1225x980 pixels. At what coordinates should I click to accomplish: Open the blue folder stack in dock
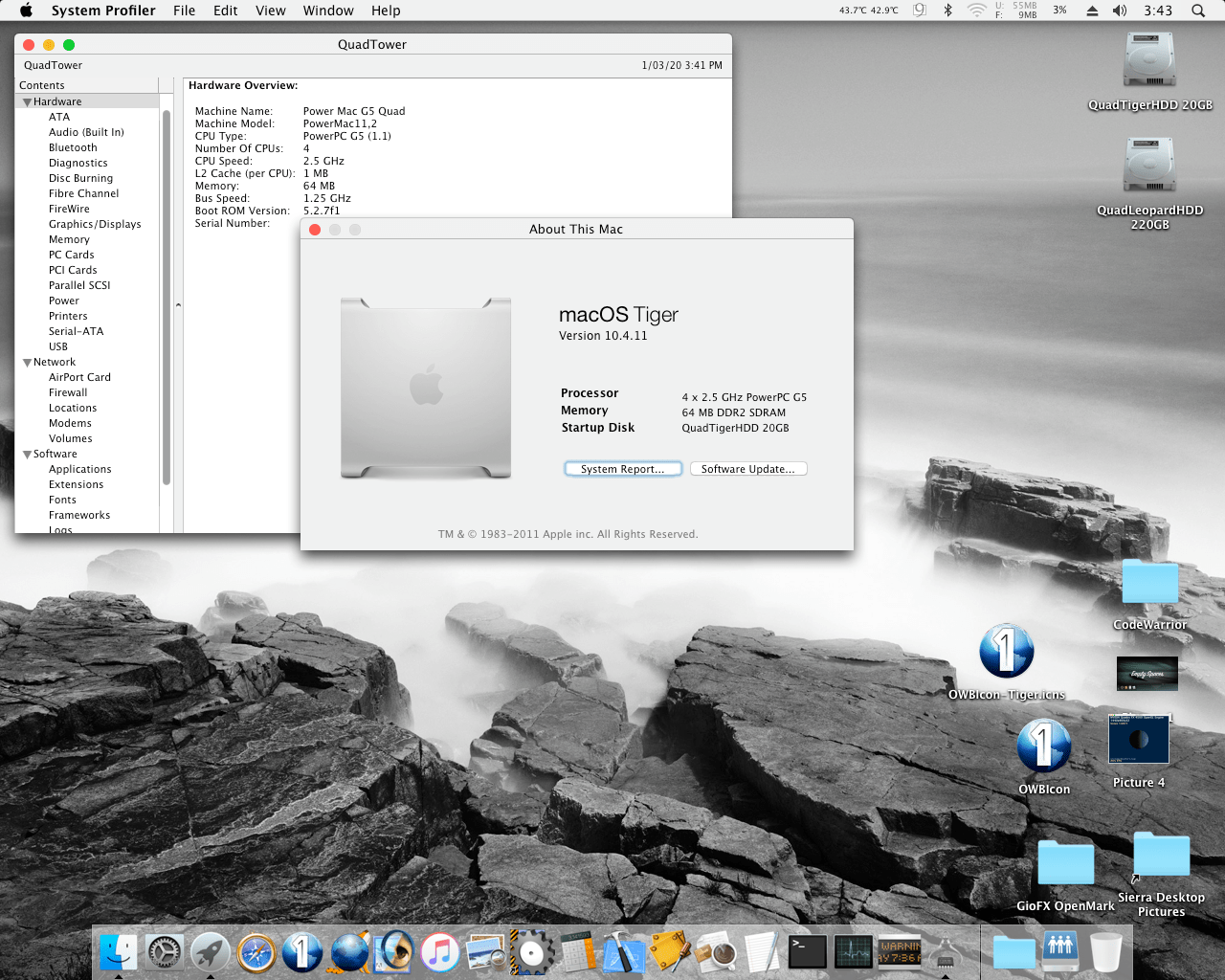pos(1013,952)
